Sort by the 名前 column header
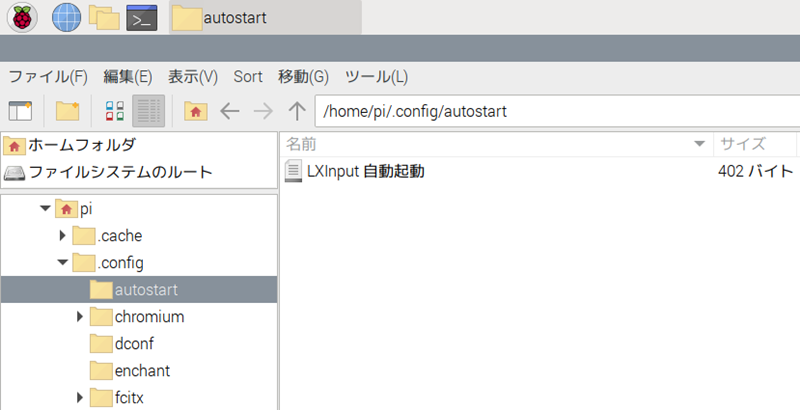The height and width of the screenshot is (410, 800). click(496, 144)
